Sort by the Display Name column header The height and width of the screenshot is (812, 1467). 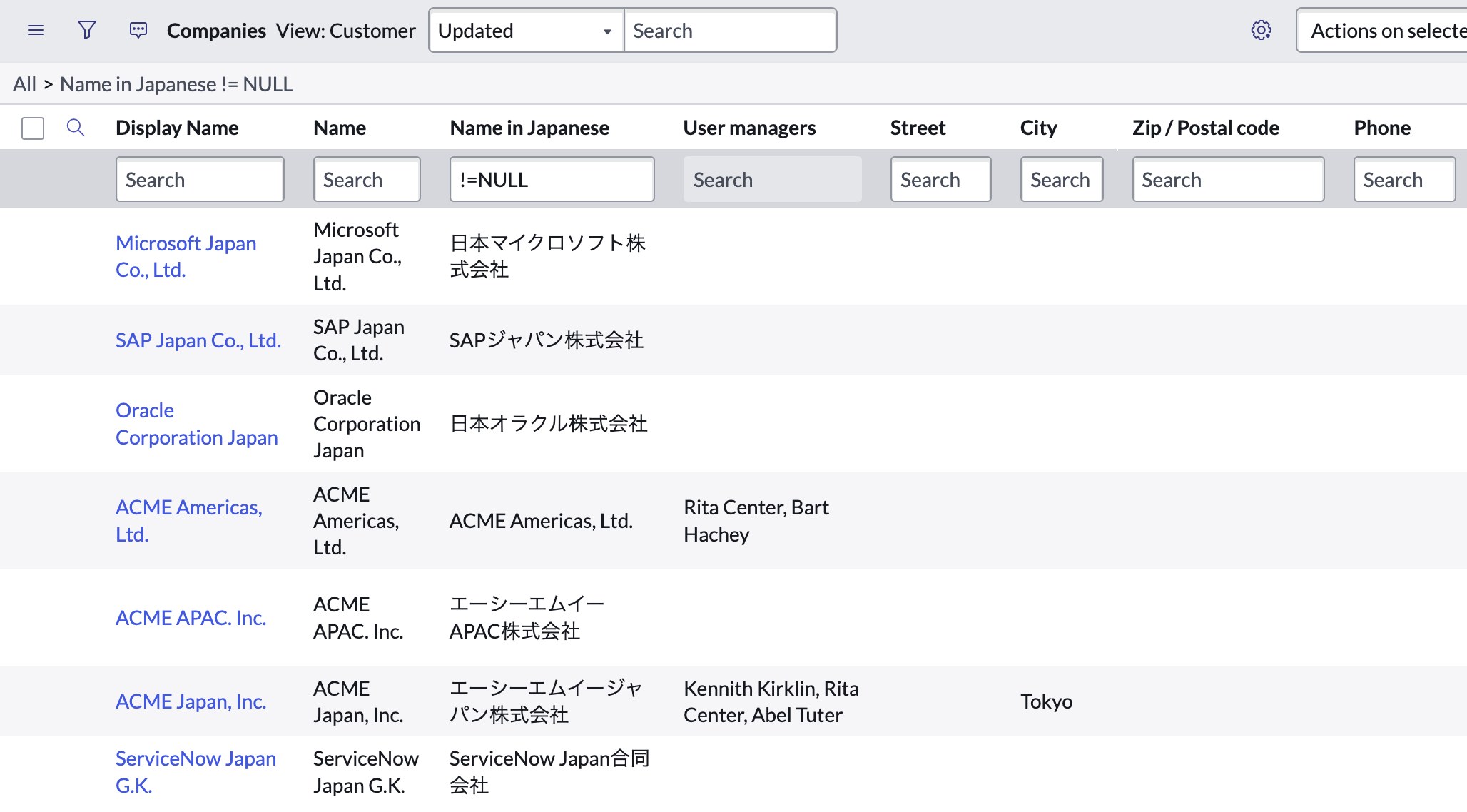tap(177, 127)
